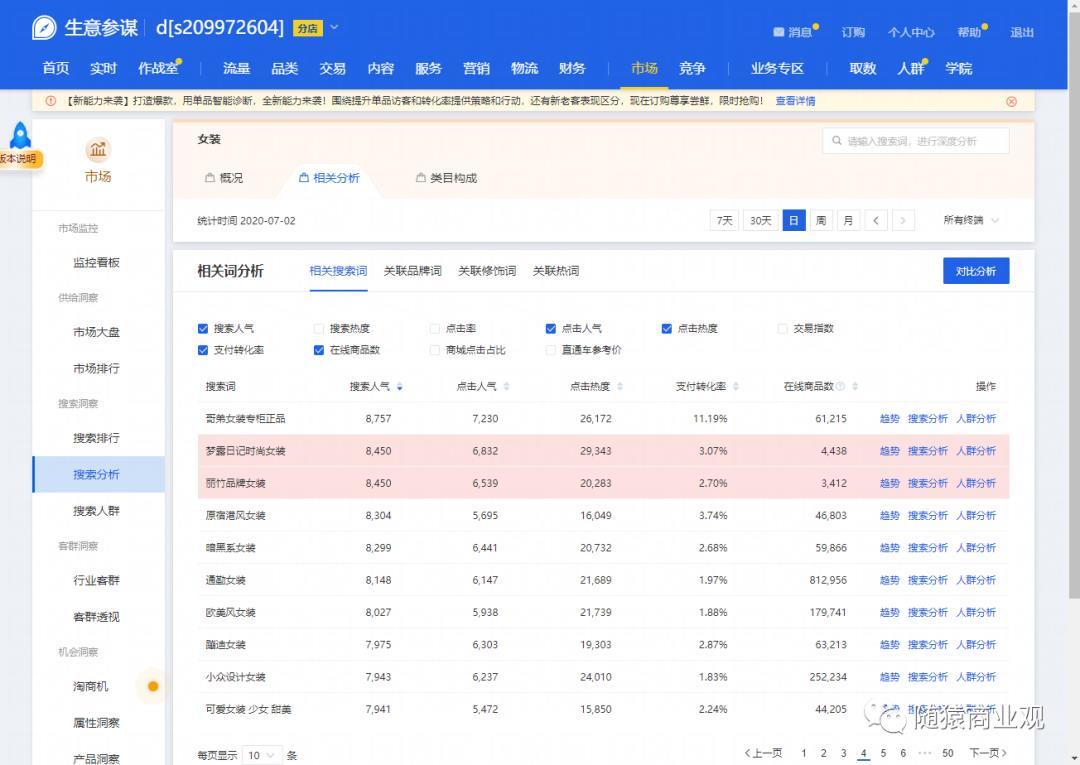
Task: Click 退出 logout in header
Action: coord(1021,32)
